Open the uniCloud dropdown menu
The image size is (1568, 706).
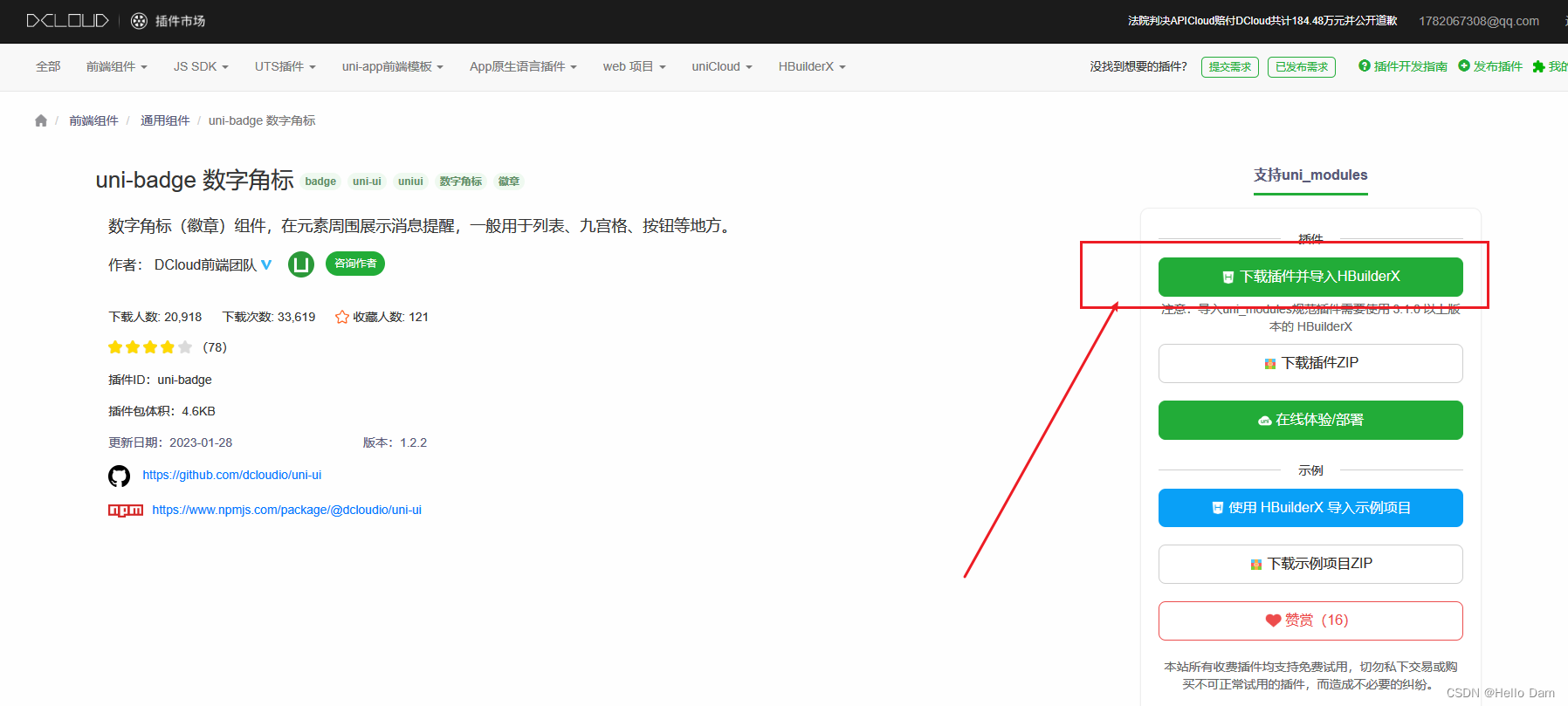pos(722,66)
